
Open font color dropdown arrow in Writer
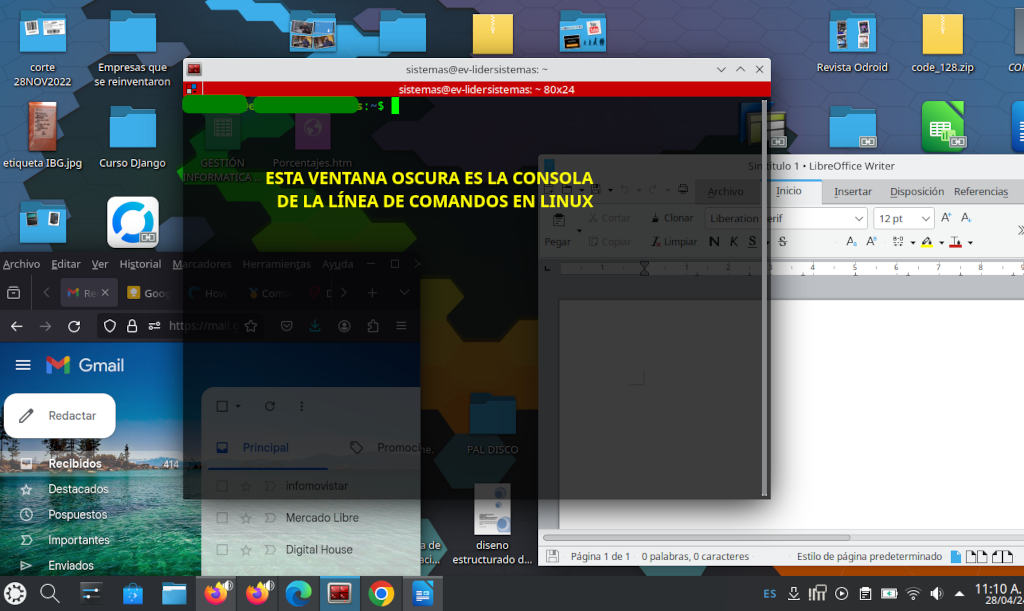(970, 243)
